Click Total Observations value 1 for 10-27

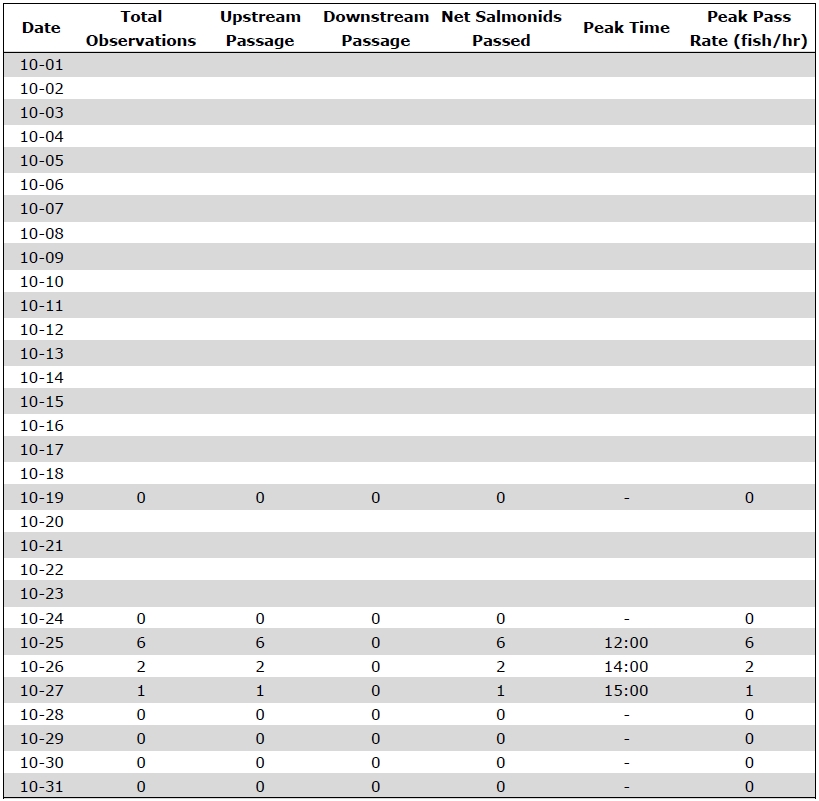pos(141,691)
